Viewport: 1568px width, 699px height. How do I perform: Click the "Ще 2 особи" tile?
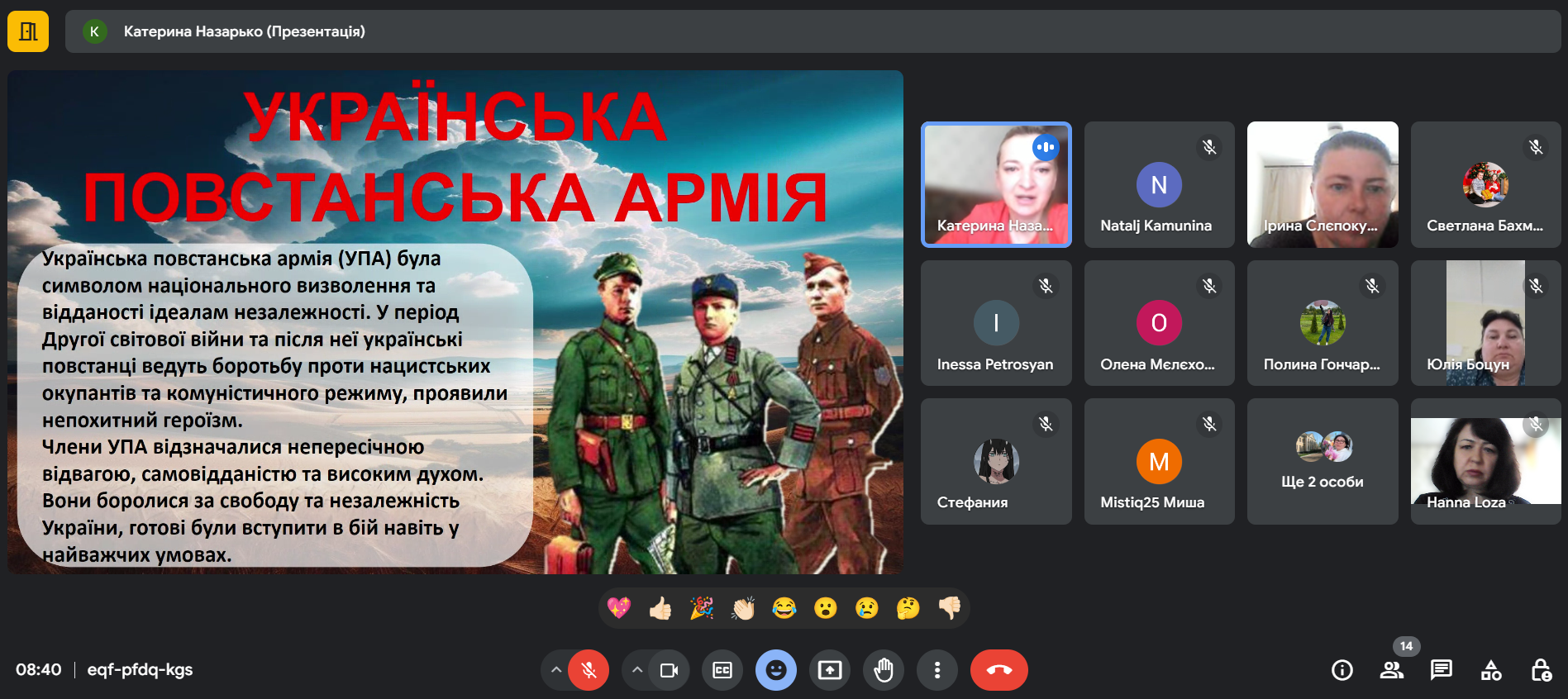pos(1322,462)
